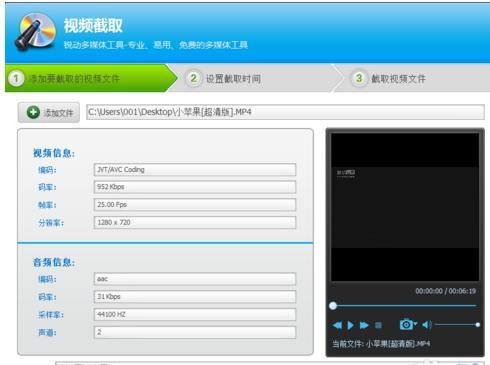Click the fast-forward button in the player
The width and height of the screenshot is (490, 365).
(x=364, y=325)
